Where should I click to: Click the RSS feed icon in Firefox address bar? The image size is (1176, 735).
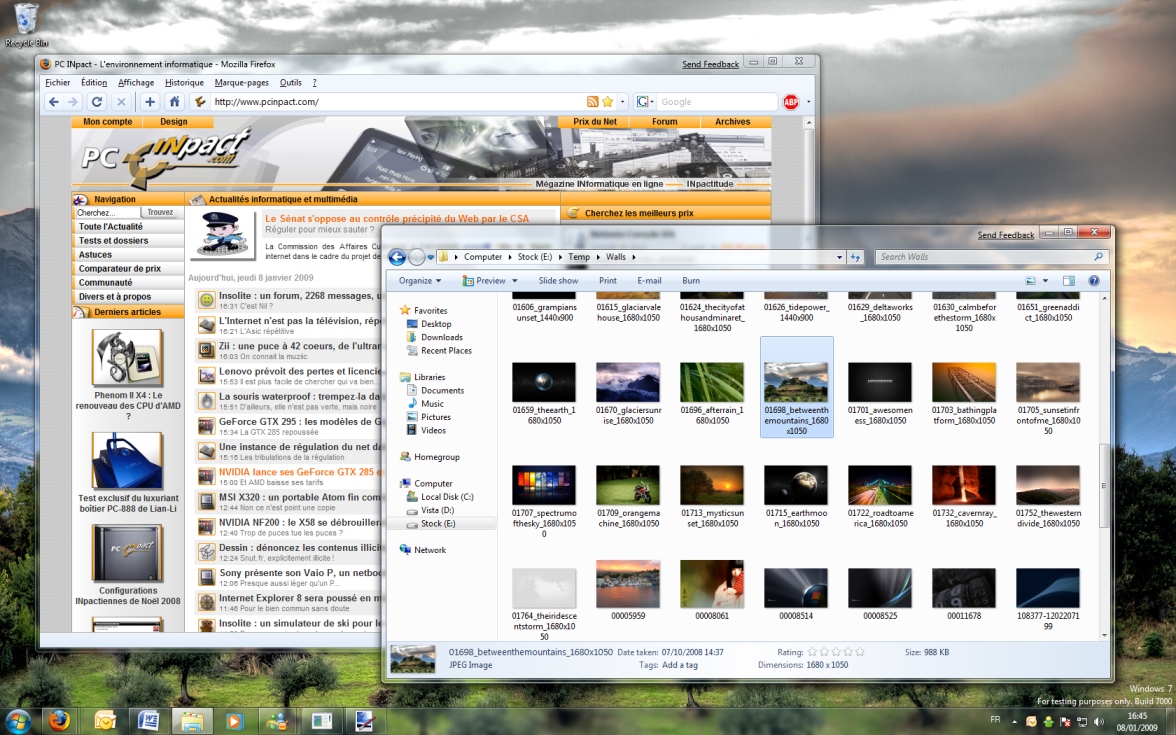[592, 102]
